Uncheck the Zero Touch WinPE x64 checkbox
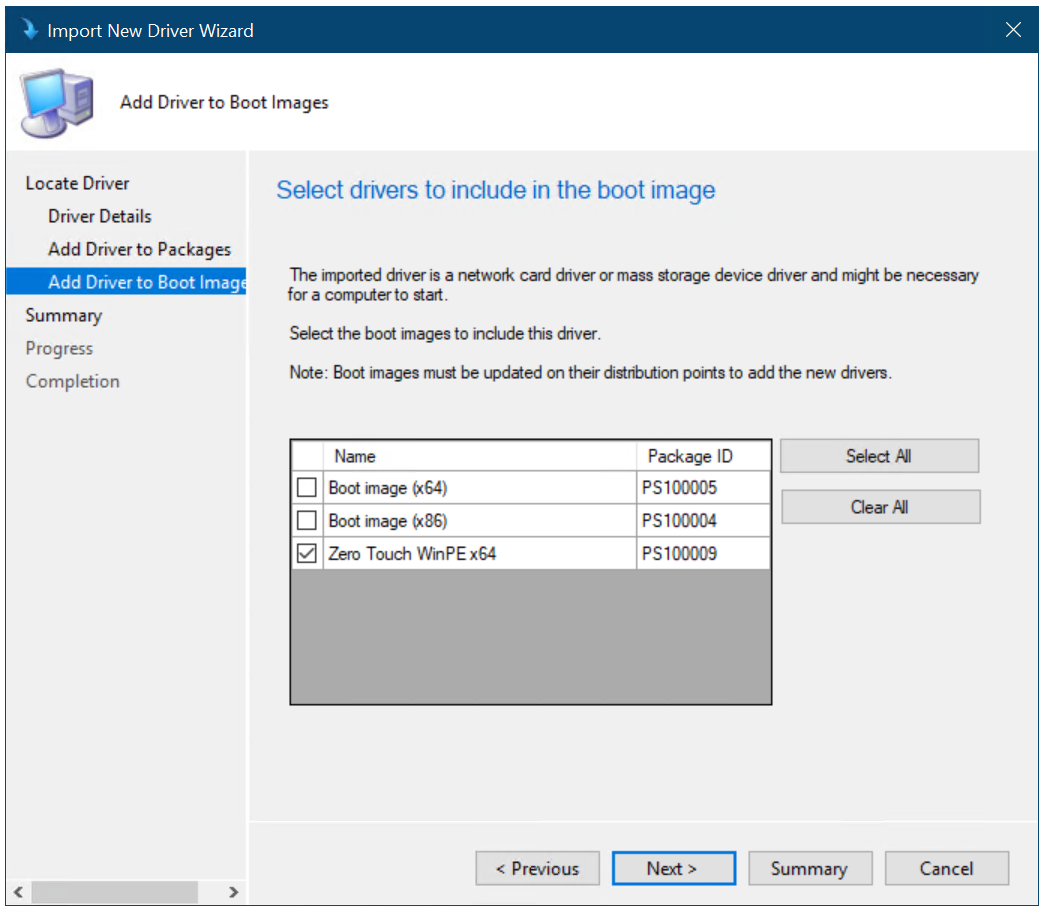Viewport: 1045px width, 913px height. [x=307, y=553]
